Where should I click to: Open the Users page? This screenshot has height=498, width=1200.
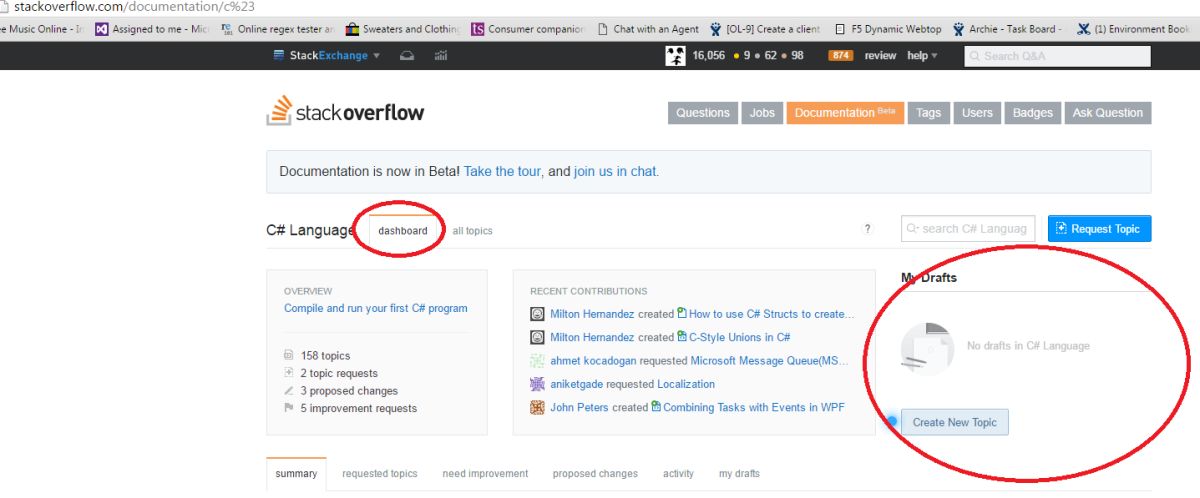tap(977, 113)
